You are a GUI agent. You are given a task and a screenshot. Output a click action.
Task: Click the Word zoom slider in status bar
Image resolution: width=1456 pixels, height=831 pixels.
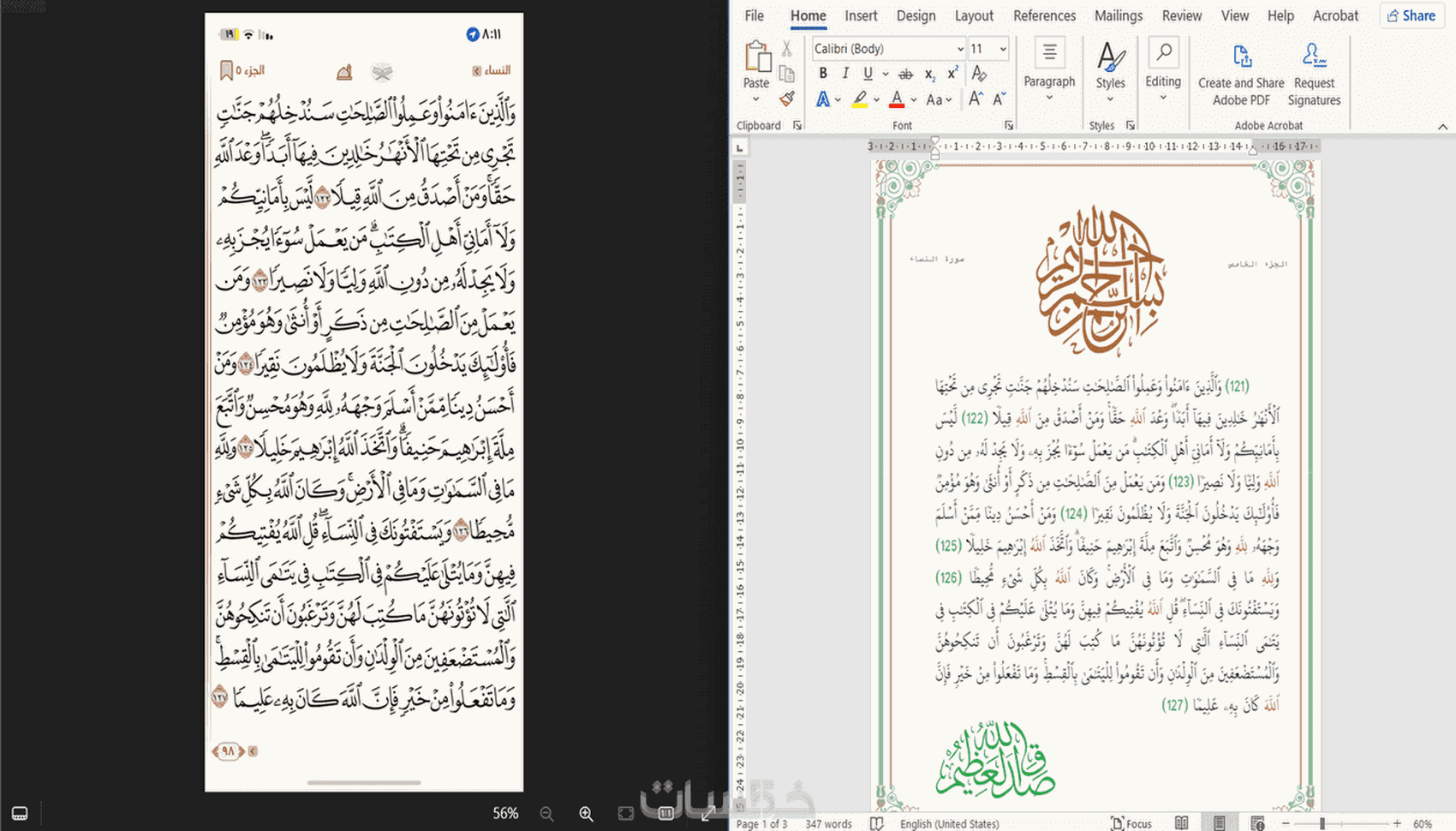tap(1322, 823)
